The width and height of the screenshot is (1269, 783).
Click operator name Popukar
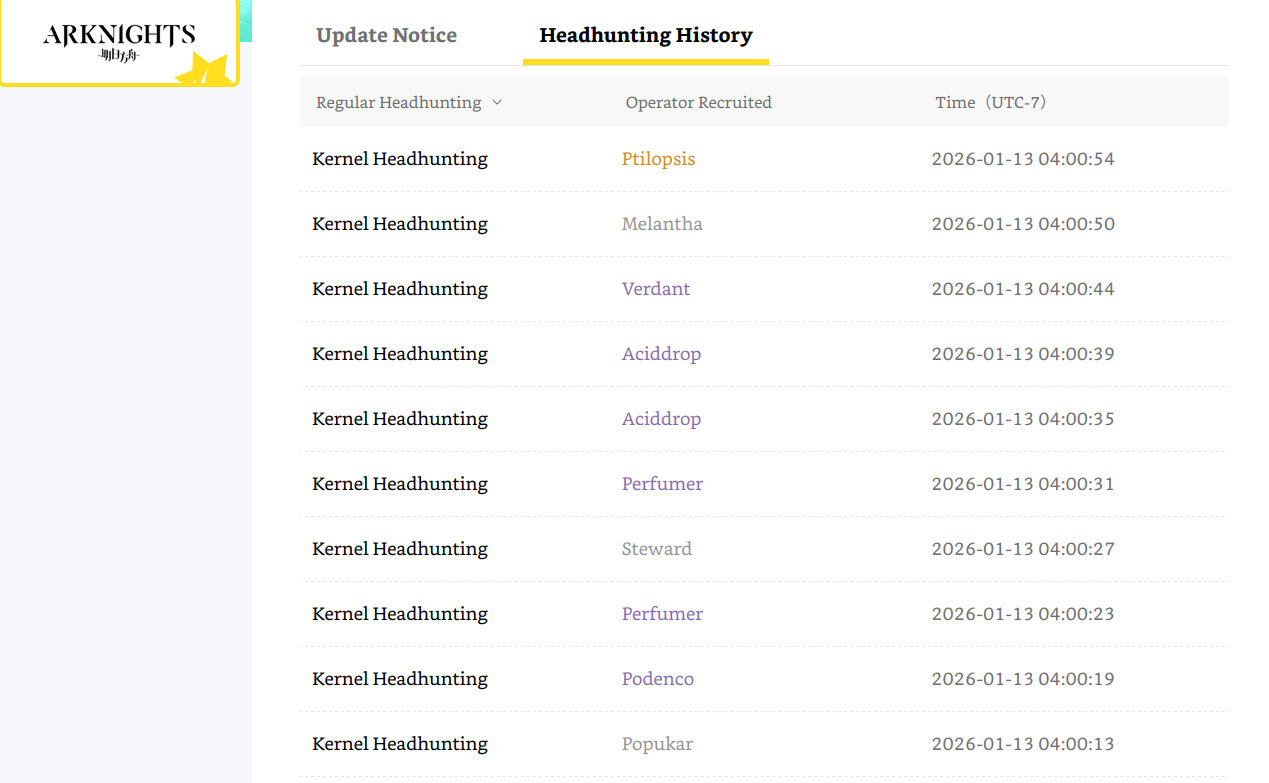tap(657, 744)
